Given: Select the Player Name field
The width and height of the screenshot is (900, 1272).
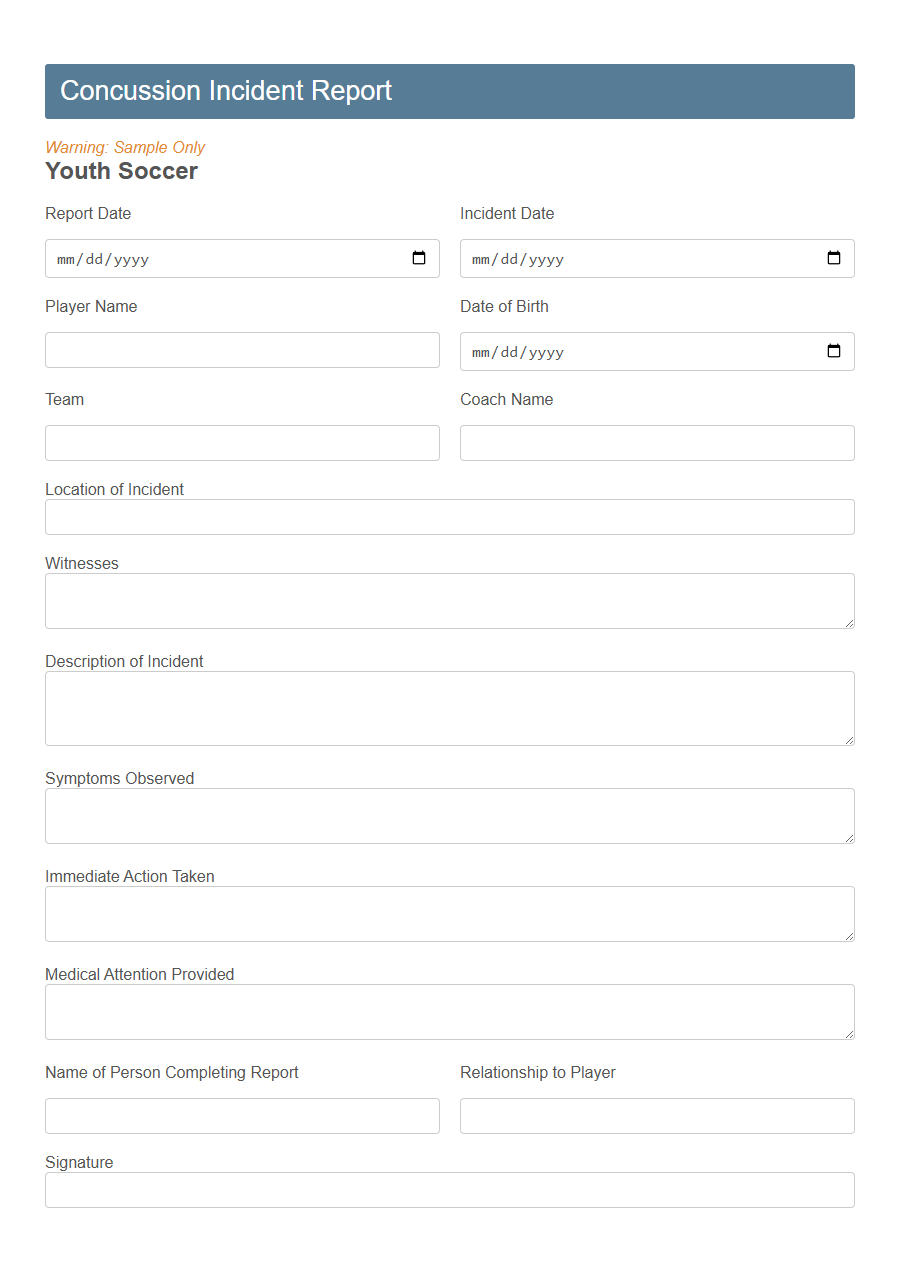Looking at the screenshot, I should pyautogui.click(x=242, y=350).
